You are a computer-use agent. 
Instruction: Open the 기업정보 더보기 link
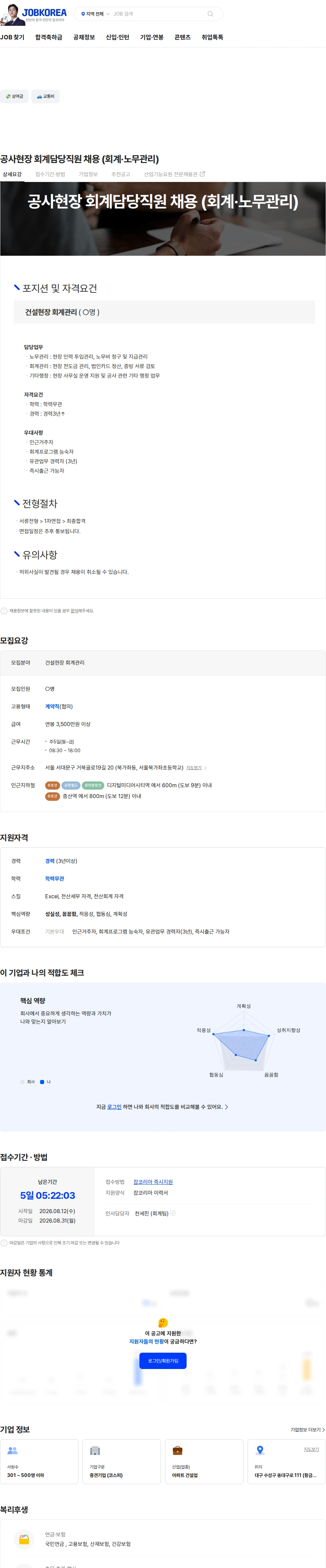pos(308,1430)
